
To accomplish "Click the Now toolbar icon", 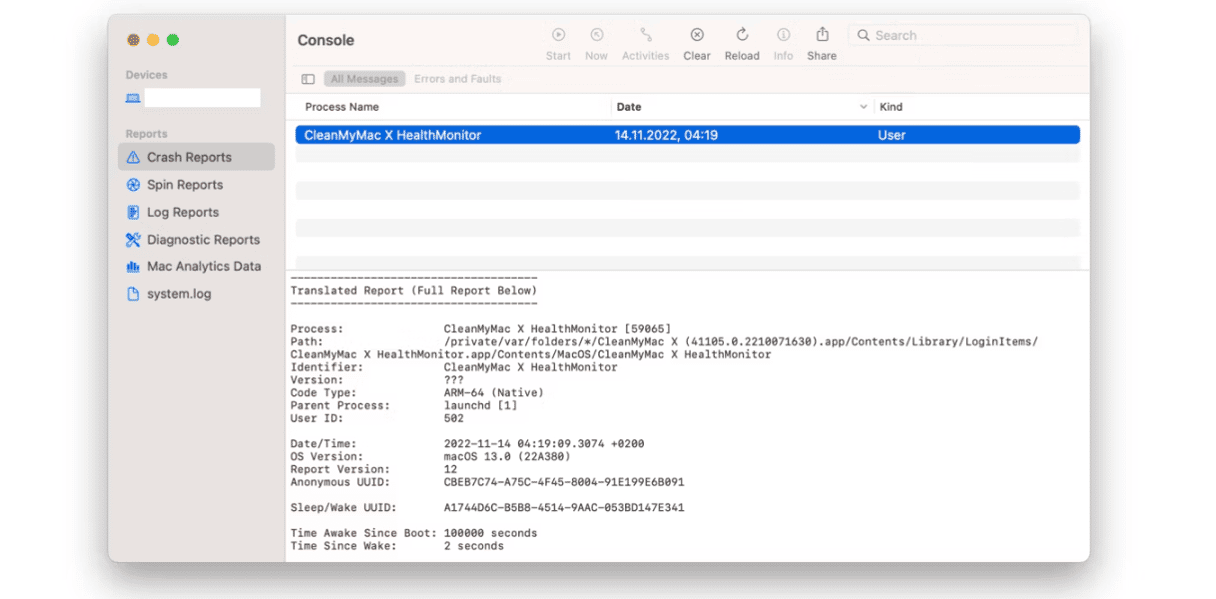I will tap(596, 35).
